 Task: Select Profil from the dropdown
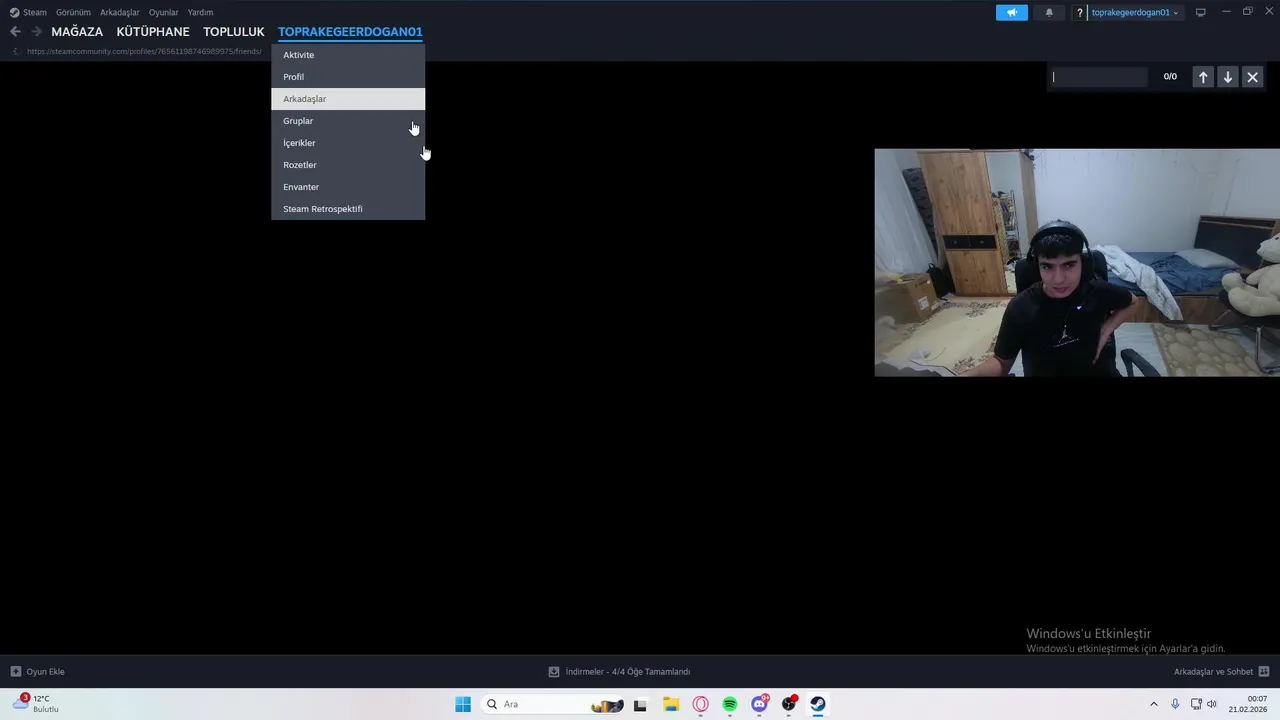coord(348,77)
